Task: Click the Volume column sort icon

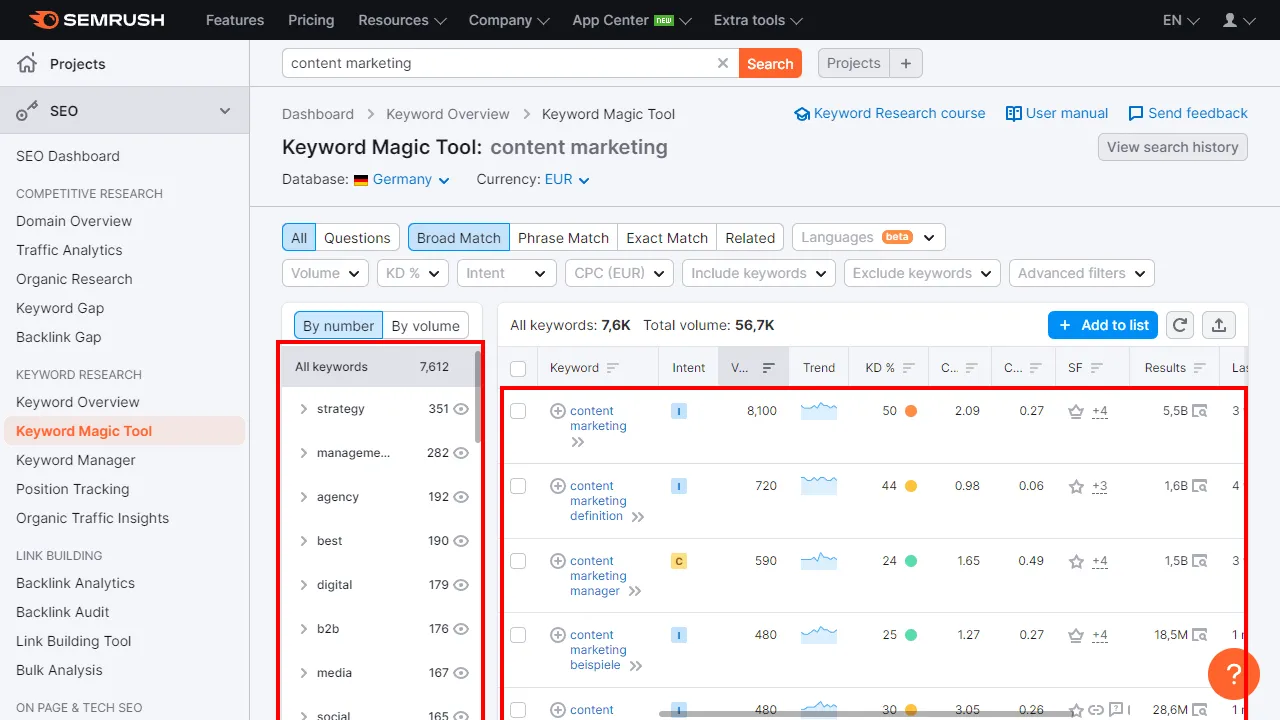Action: [x=768, y=368]
